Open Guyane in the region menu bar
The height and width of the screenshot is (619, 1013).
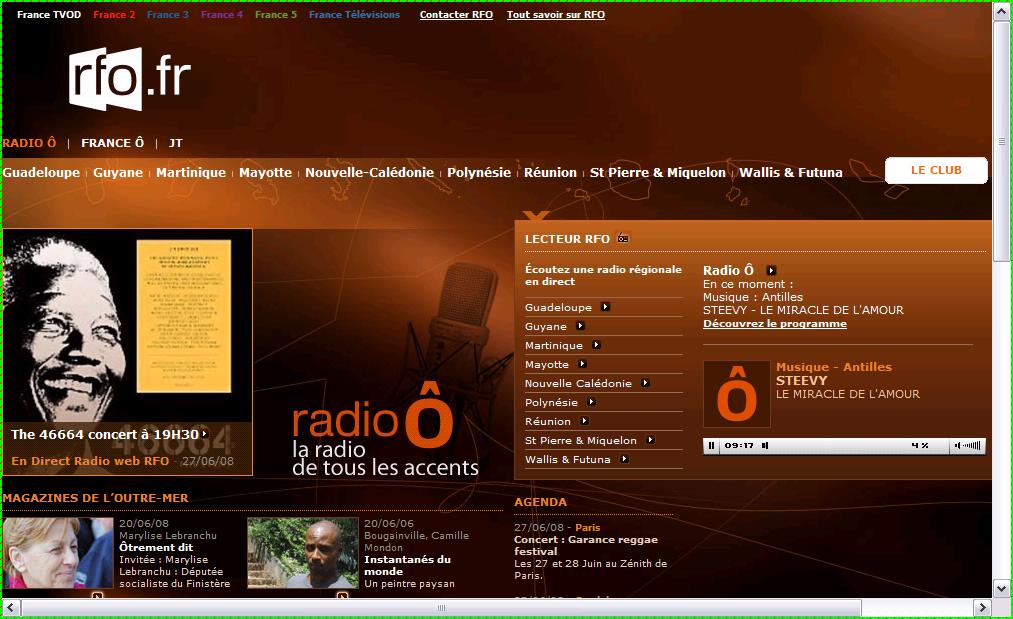click(x=118, y=173)
